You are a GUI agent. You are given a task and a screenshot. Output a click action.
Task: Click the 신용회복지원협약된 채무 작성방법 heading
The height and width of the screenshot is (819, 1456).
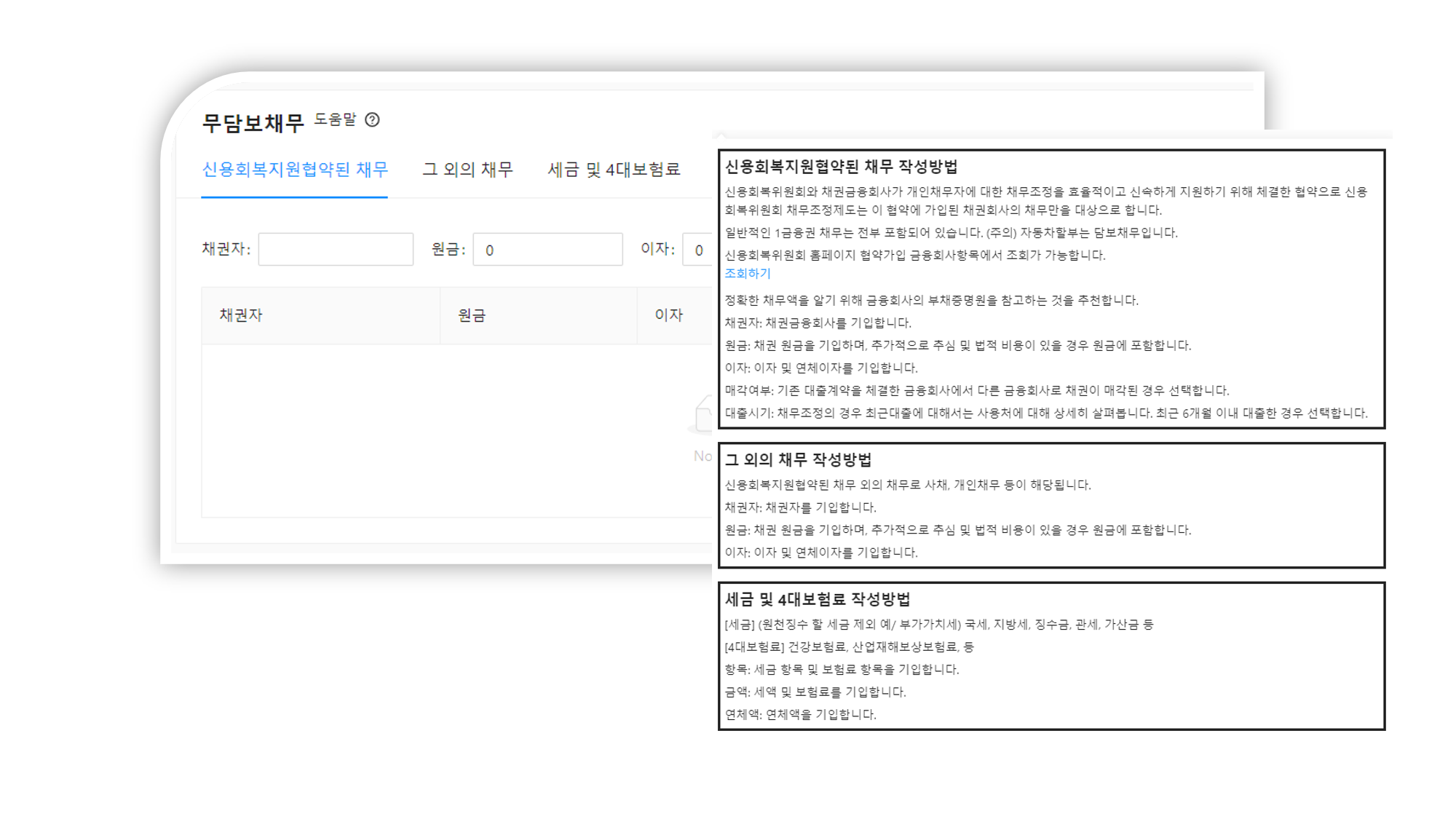coord(842,167)
